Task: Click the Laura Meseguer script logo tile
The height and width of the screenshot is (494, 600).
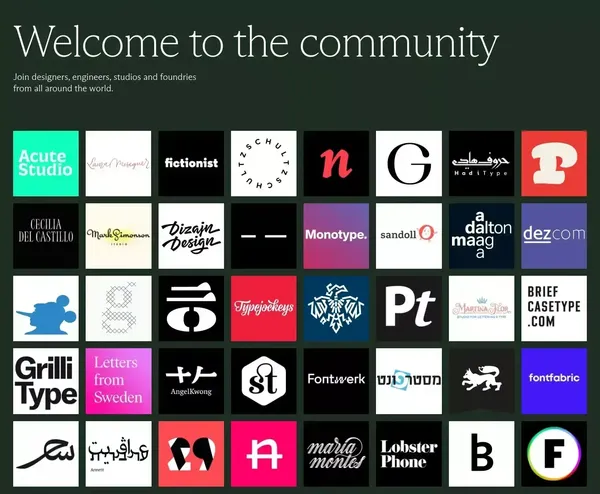Action: click(118, 163)
